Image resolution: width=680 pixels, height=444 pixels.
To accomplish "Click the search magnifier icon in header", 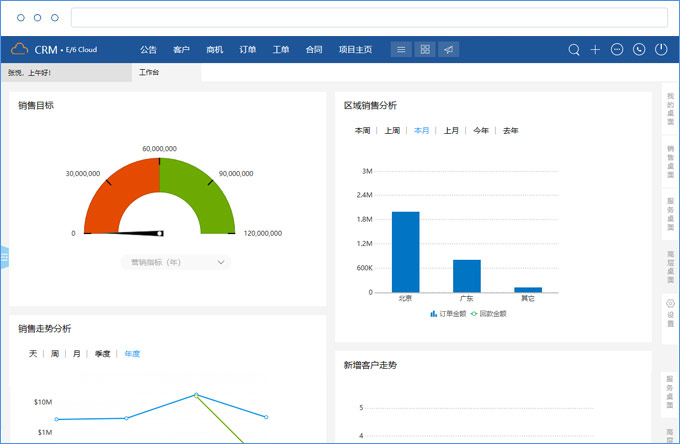I will (x=574, y=49).
